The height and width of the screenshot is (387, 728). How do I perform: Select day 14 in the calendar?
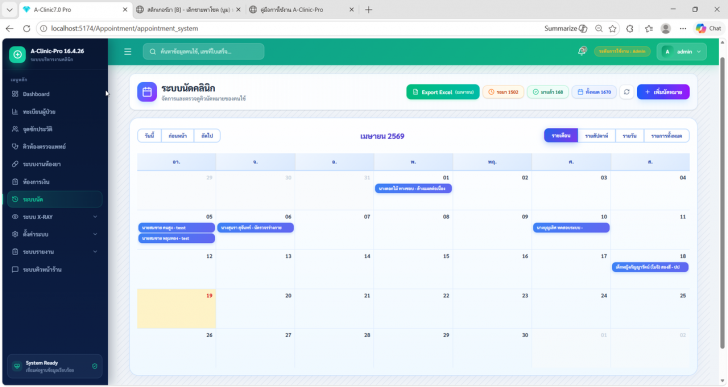pos(334,269)
